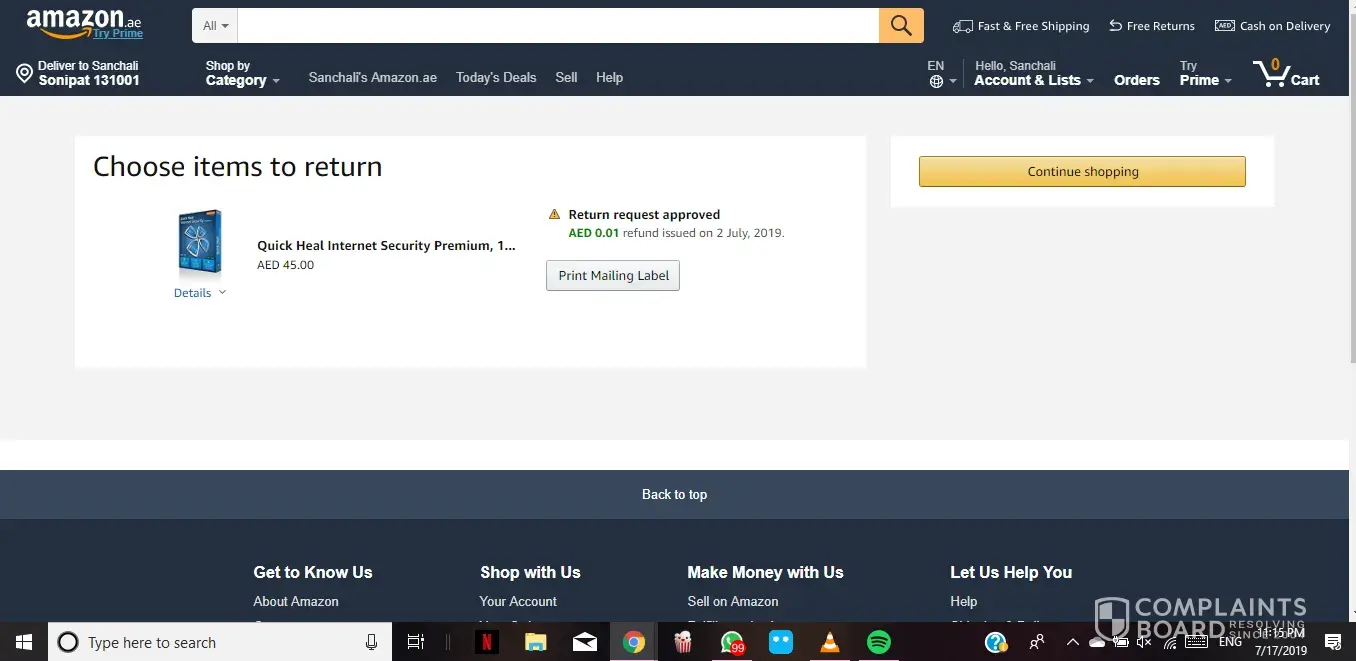This screenshot has height=661, width=1356.
Task: Click the Cash on Delivery AED icon
Action: pos(1224,26)
